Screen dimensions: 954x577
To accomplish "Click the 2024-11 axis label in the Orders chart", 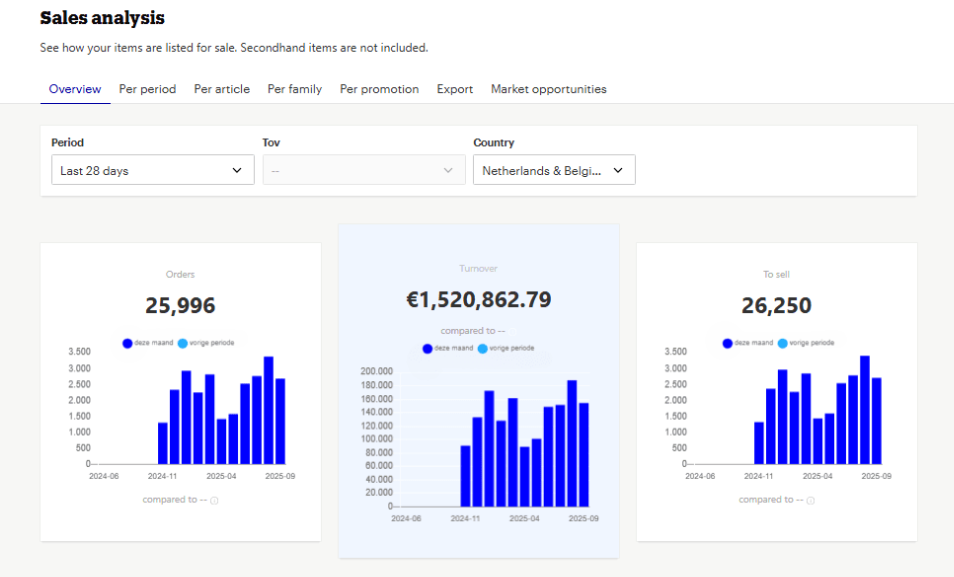I will (x=162, y=476).
